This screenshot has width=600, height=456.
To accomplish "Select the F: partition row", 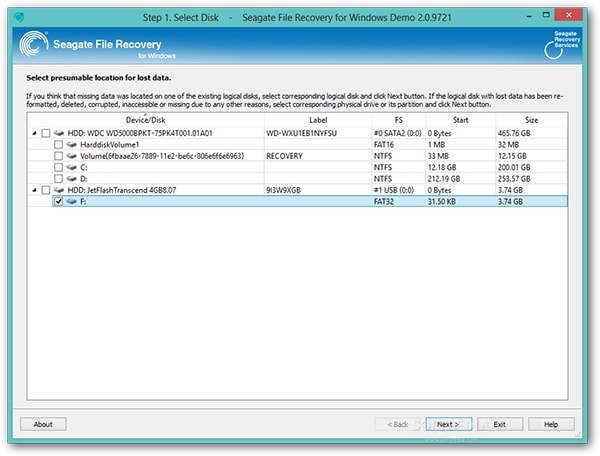I will [297, 201].
